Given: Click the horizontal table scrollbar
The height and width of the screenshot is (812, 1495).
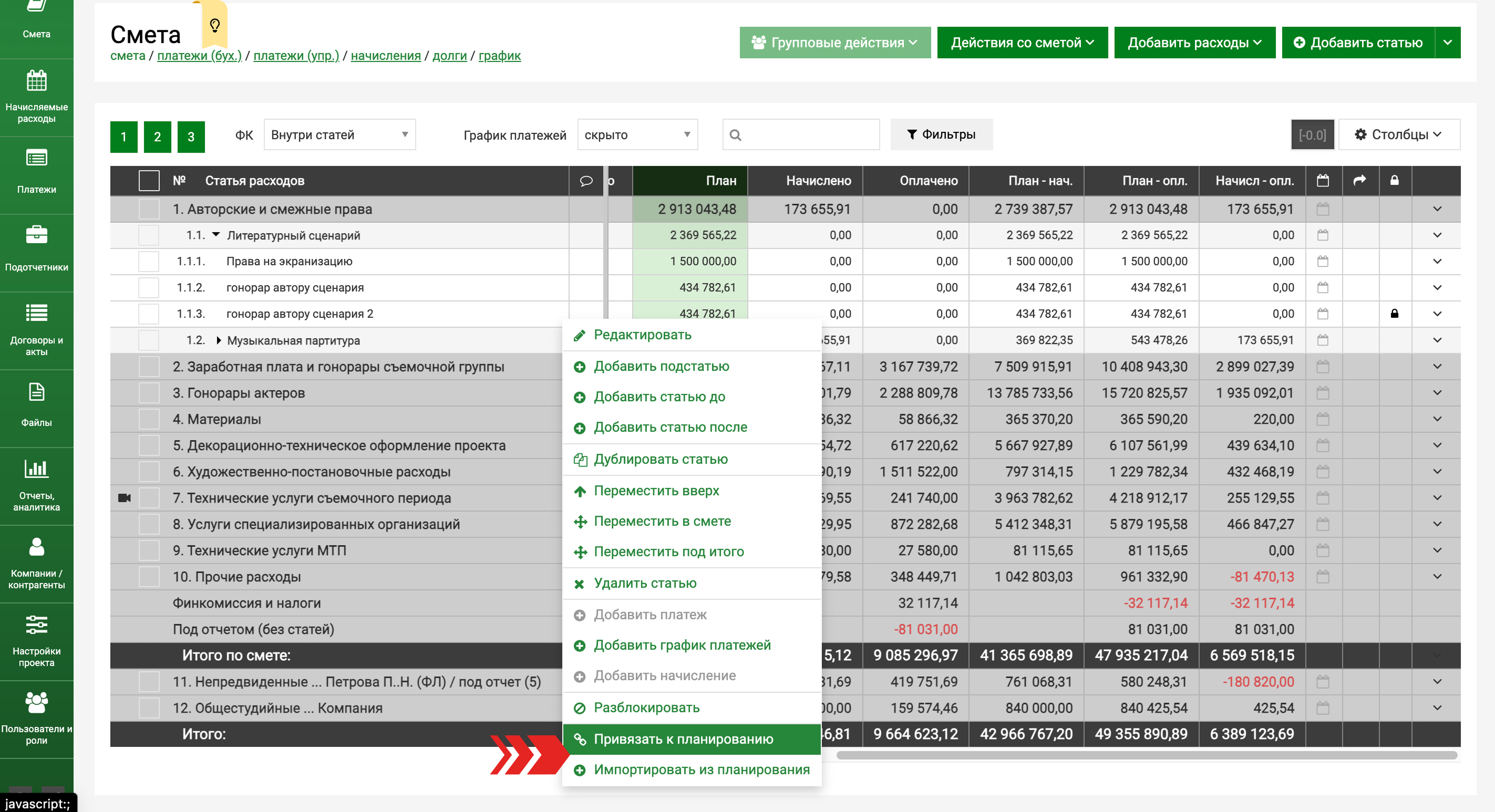Looking at the screenshot, I should tap(1146, 755).
